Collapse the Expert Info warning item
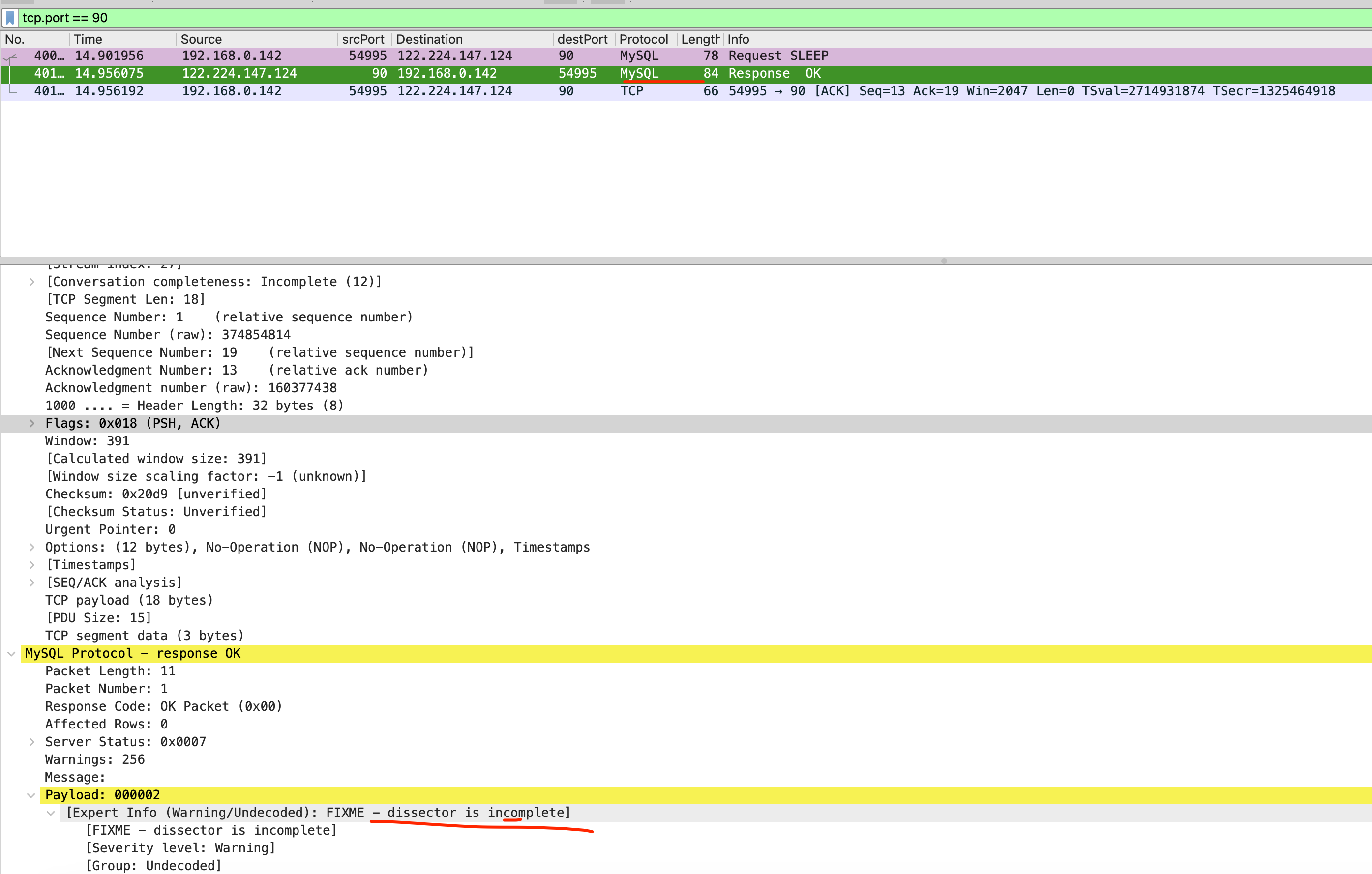1372x874 pixels. click(51, 813)
